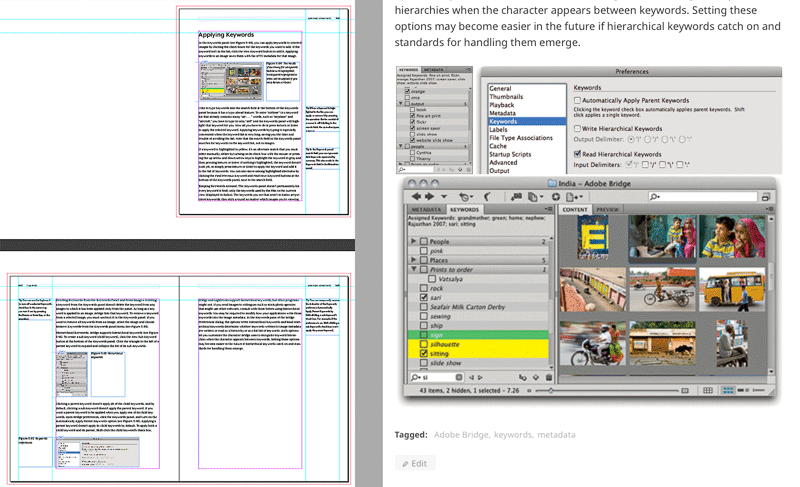The image size is (800, 487).
Task: Click the Open in Camera Raw circle icon
Action: pyautogui.click(x=556, y=197)
